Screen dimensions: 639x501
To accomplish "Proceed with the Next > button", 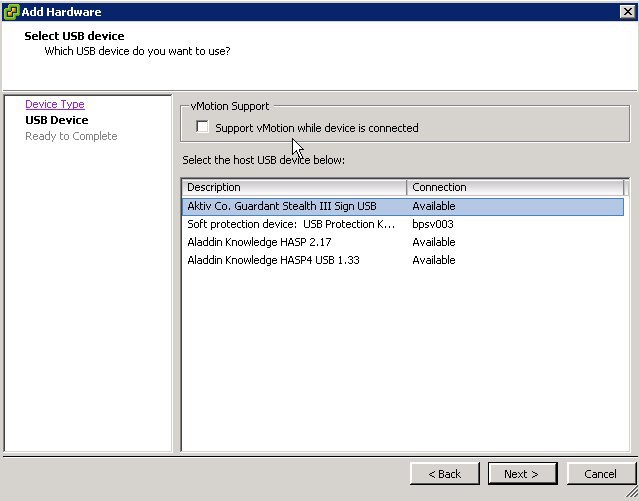I will (x=522, y=474).
